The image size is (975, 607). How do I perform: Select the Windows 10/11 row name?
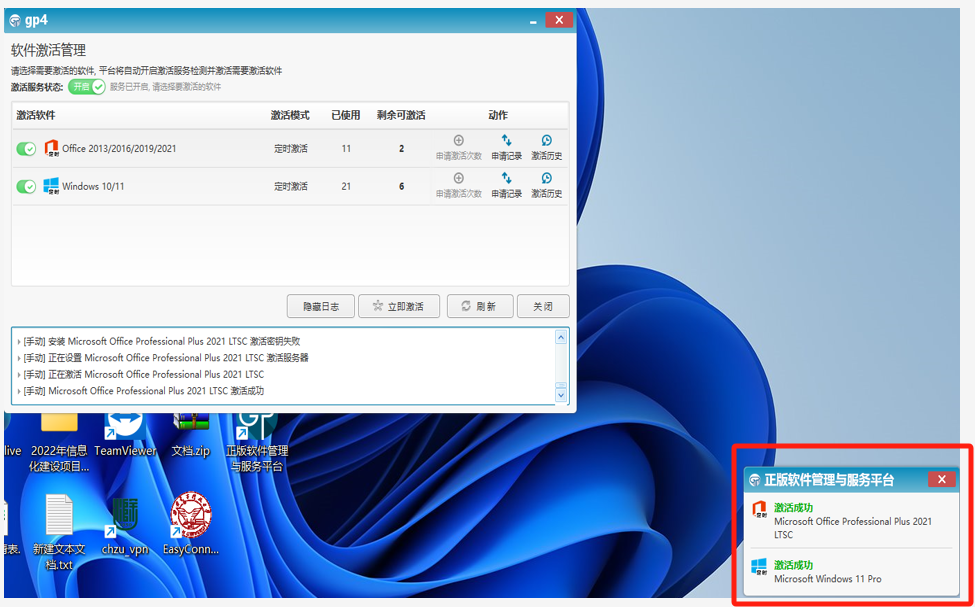(93, 186)
